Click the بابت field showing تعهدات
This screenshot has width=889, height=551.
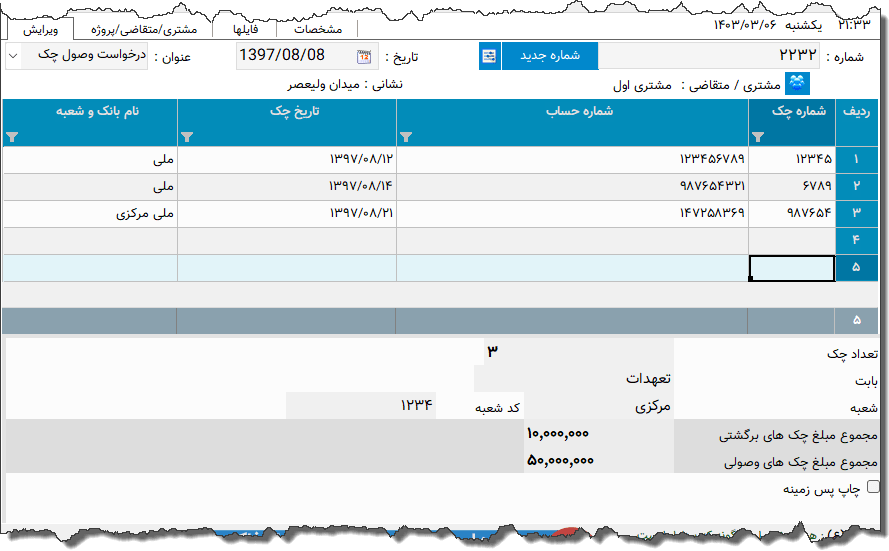(x=573, y=378)
